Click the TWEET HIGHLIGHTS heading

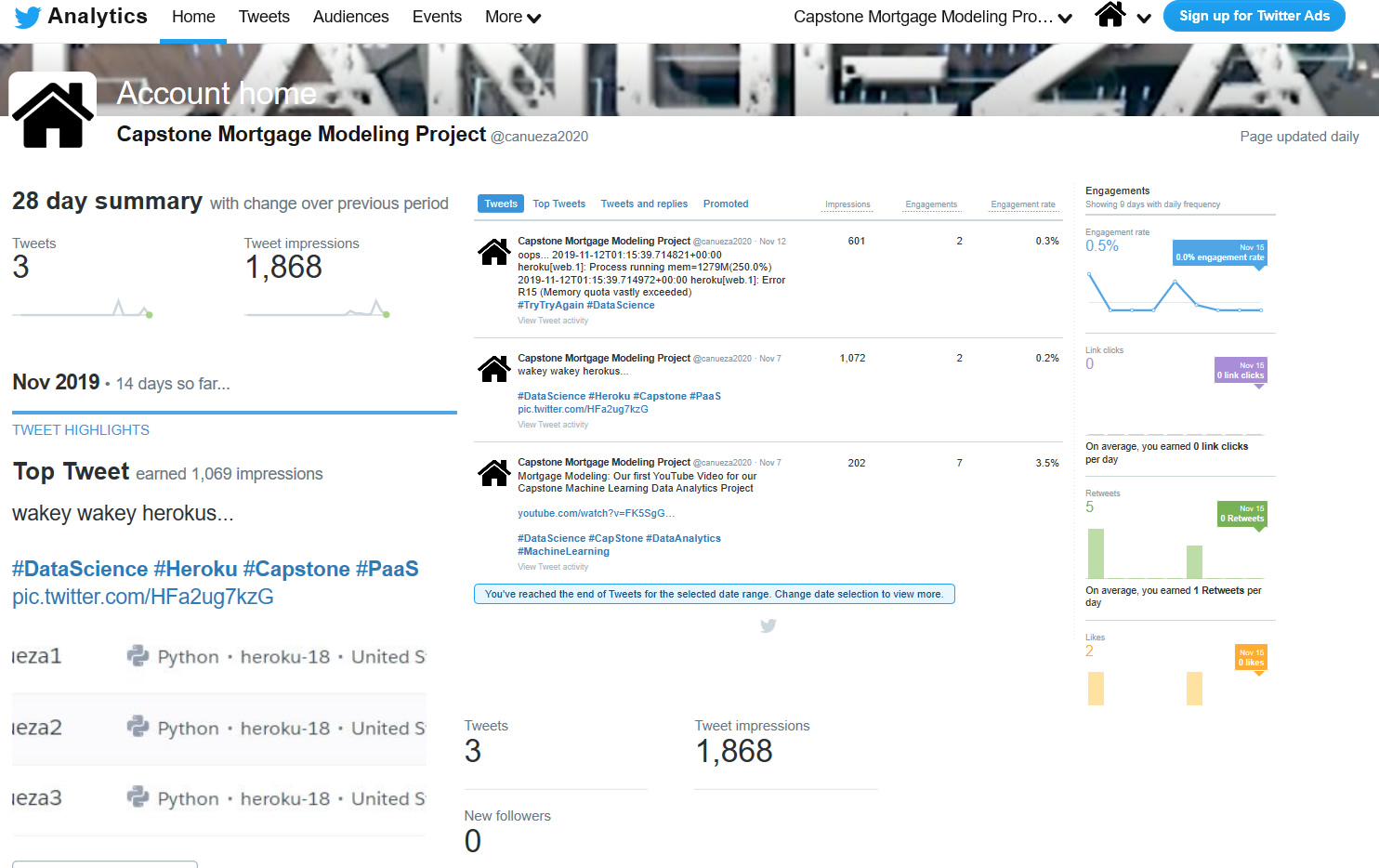coord(81,430)
